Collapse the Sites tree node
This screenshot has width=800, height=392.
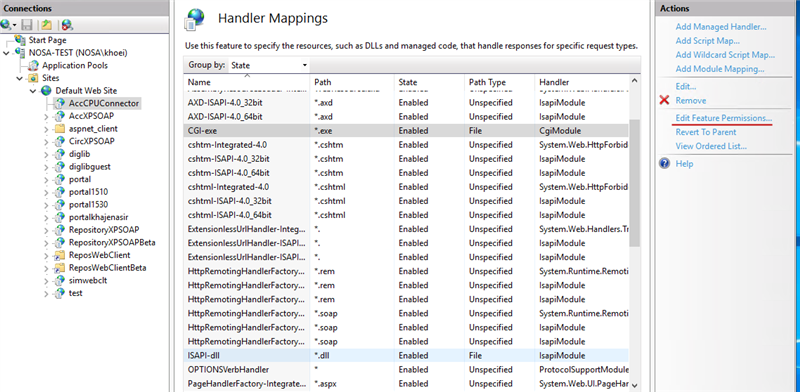(x=20, y=78)
